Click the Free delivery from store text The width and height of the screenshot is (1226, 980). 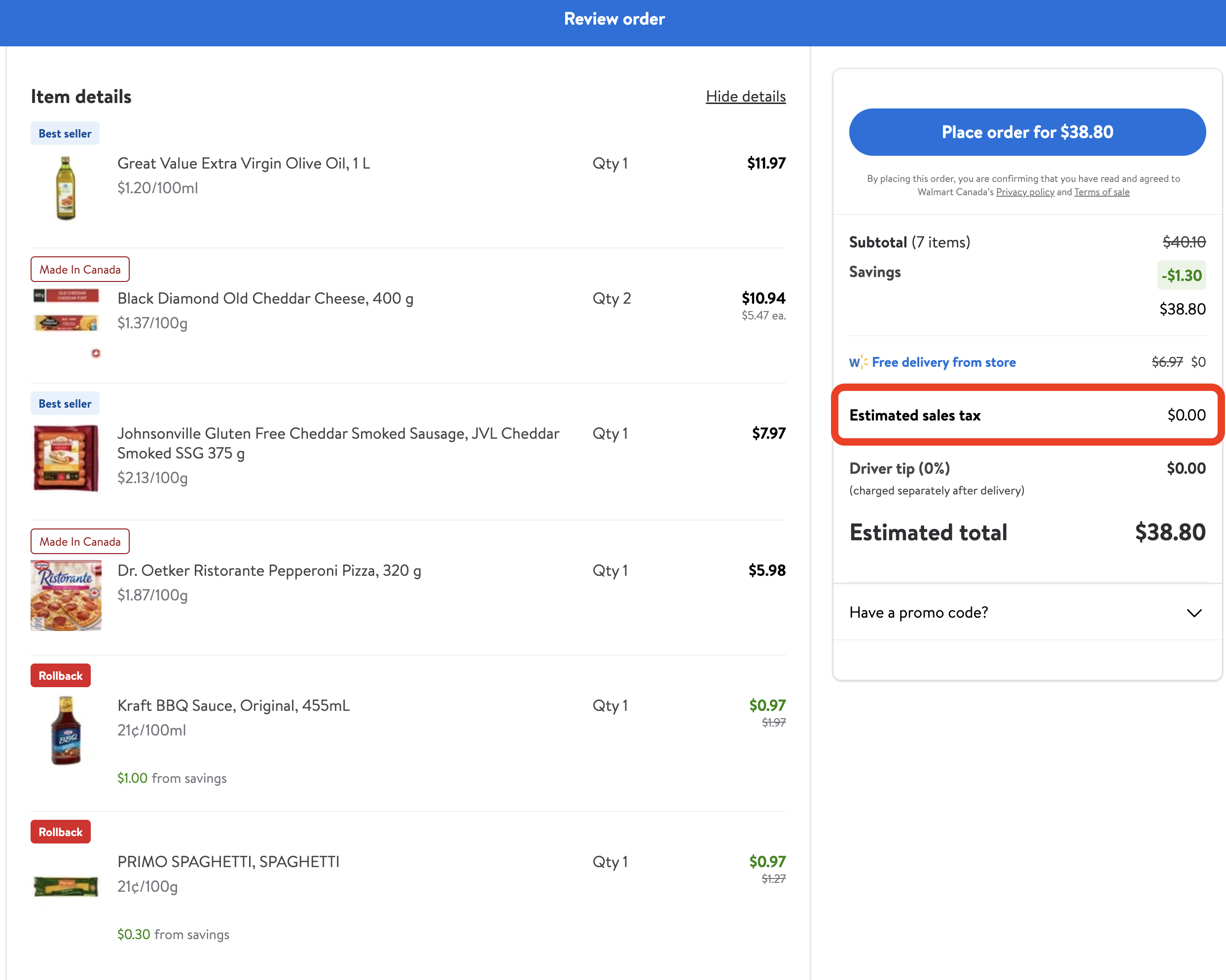click(943, 362)
